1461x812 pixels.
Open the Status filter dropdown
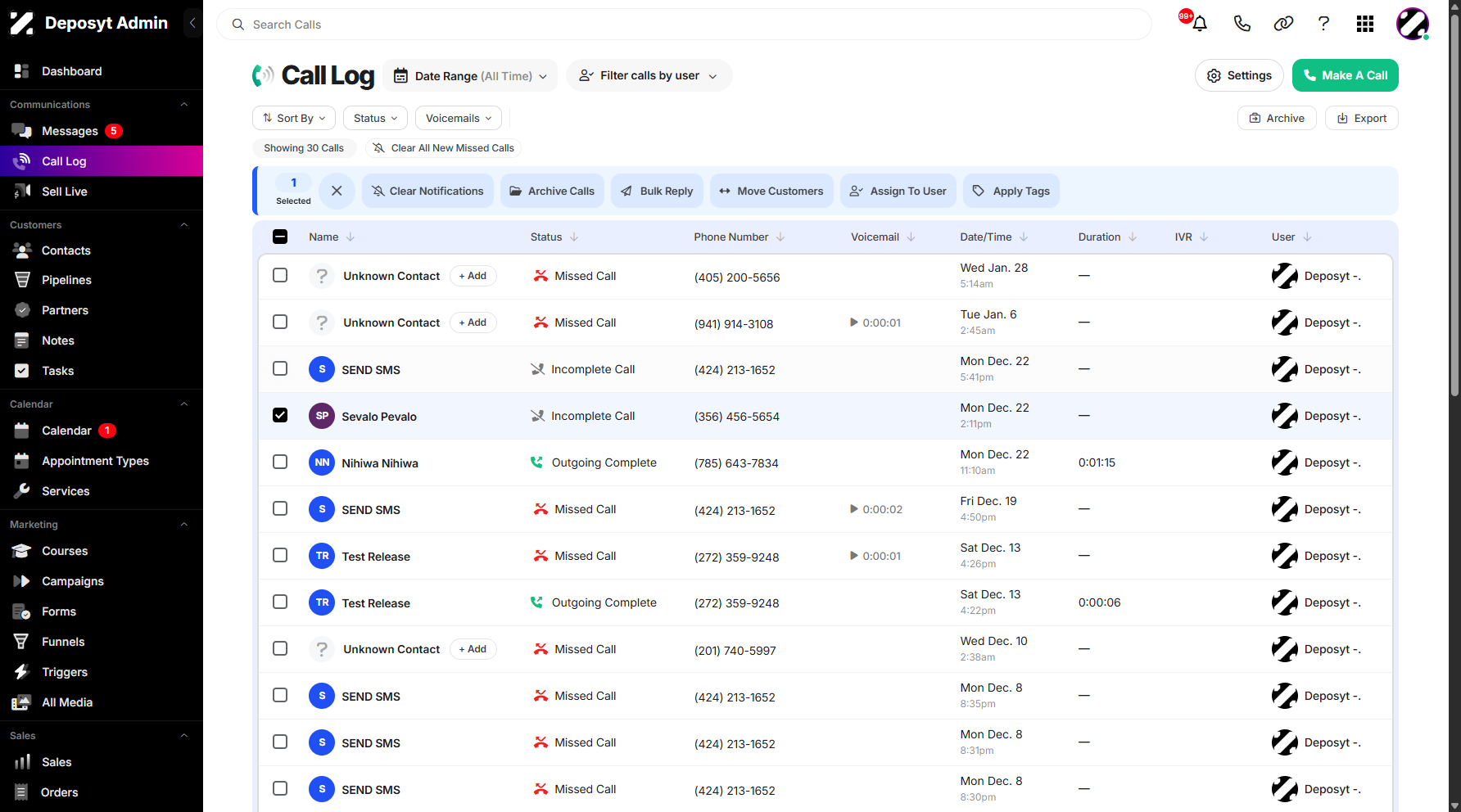pyautogui.click(x=375, y=118)
